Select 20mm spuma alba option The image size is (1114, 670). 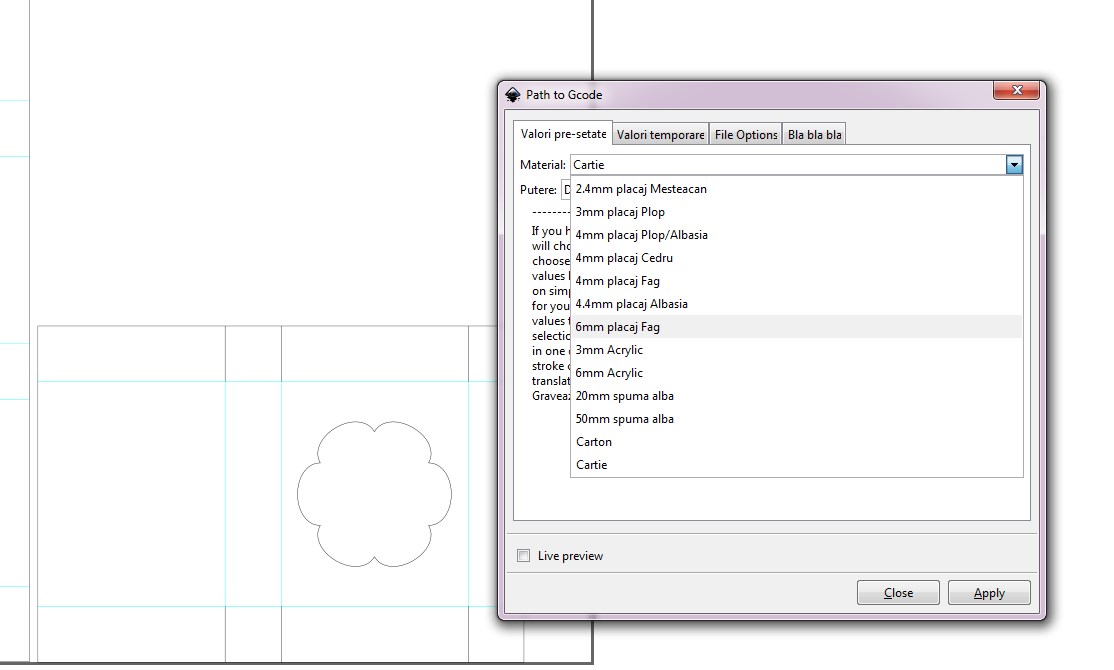pos(624,396)
